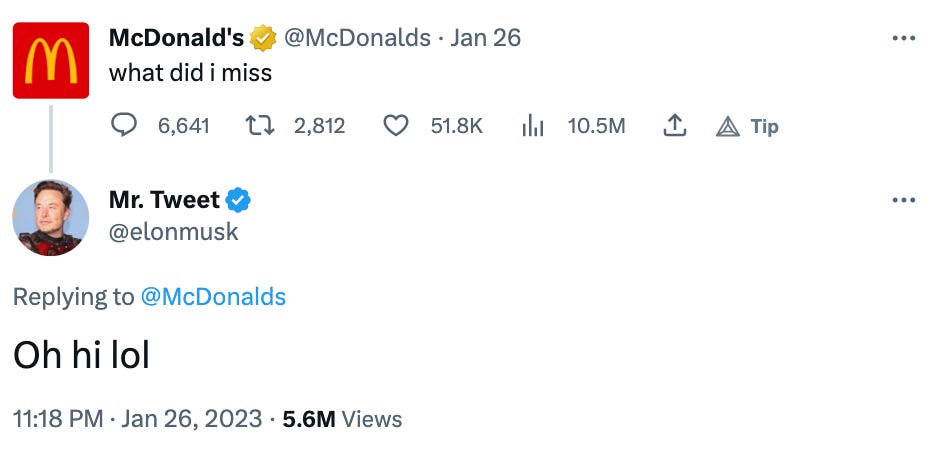Click the Tip triangle icon
Viewport: 940px width, 456px height.
point(727,126)
